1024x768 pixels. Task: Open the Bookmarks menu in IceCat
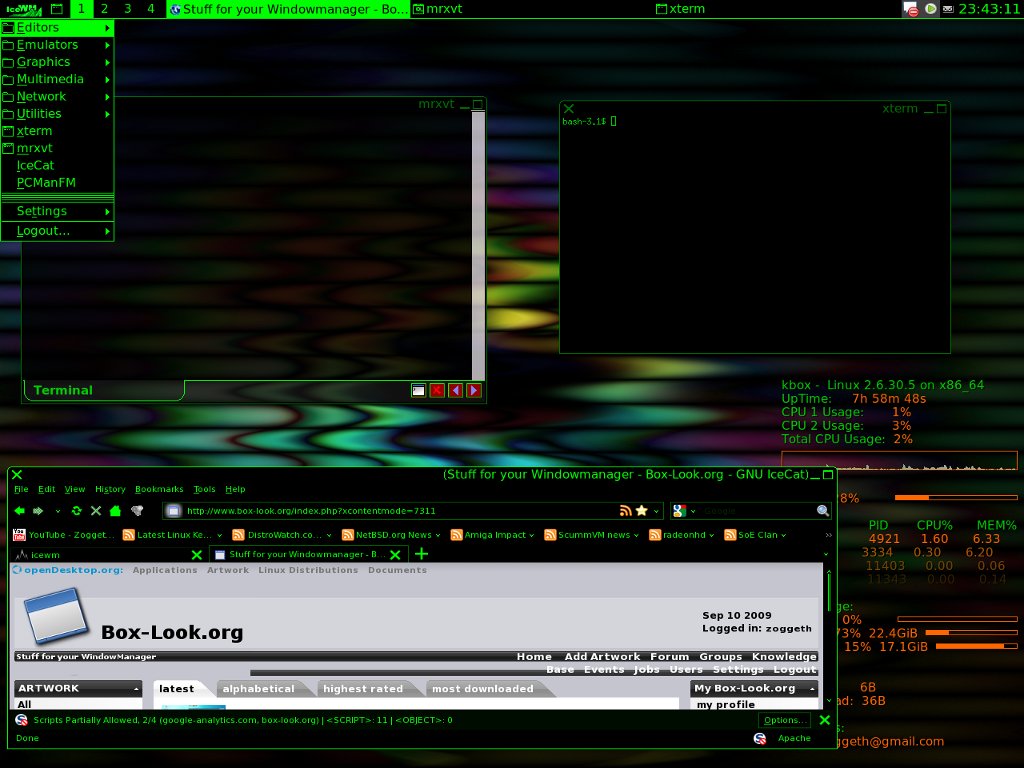click(159, 489)
